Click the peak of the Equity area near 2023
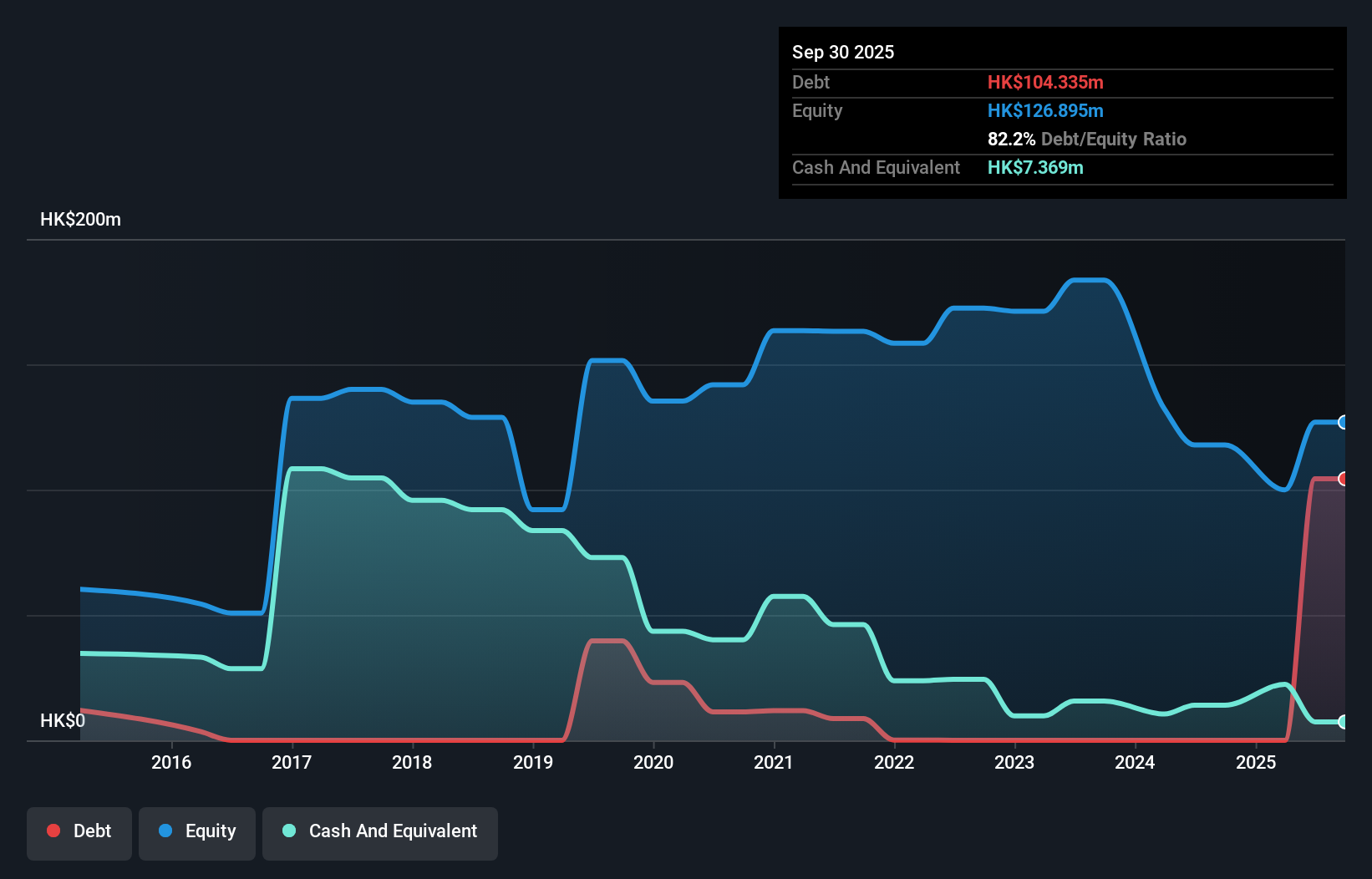 point(1090,281)
